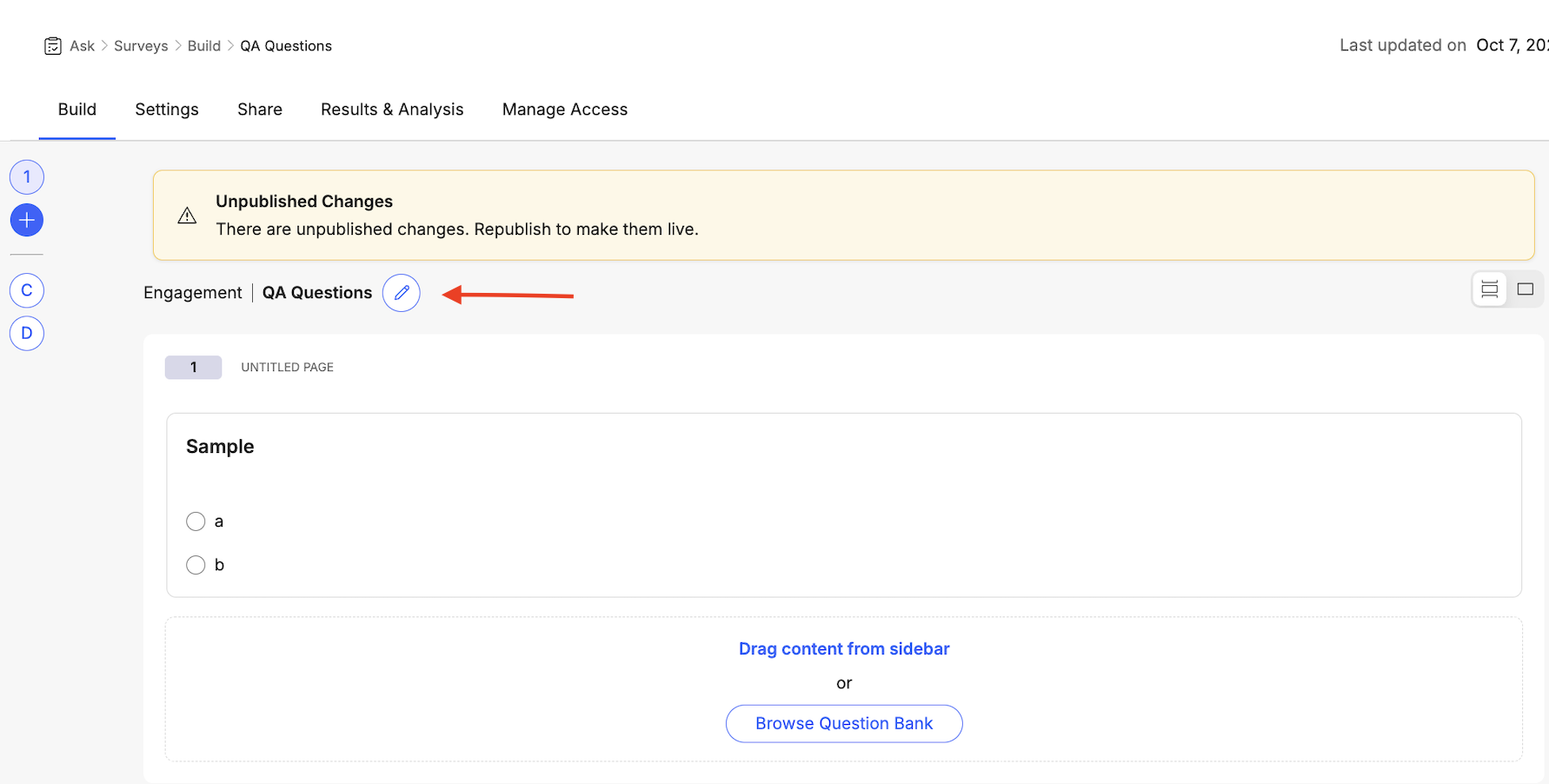The height and width of the screenshot is (784, 1549).
Task: Open the Manage Access tab
Action: coord(565,110)
